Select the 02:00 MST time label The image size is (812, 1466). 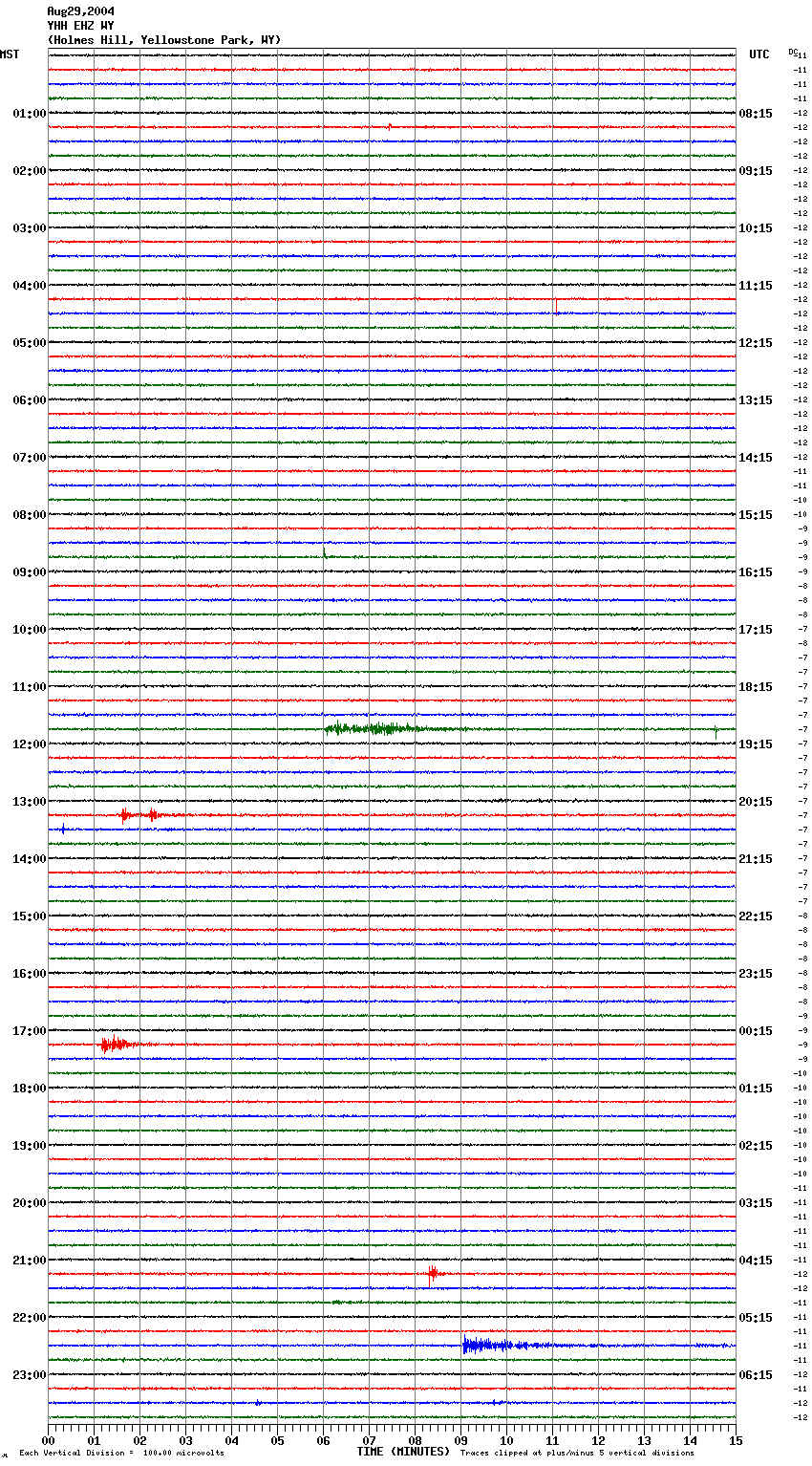coord(30,171)
